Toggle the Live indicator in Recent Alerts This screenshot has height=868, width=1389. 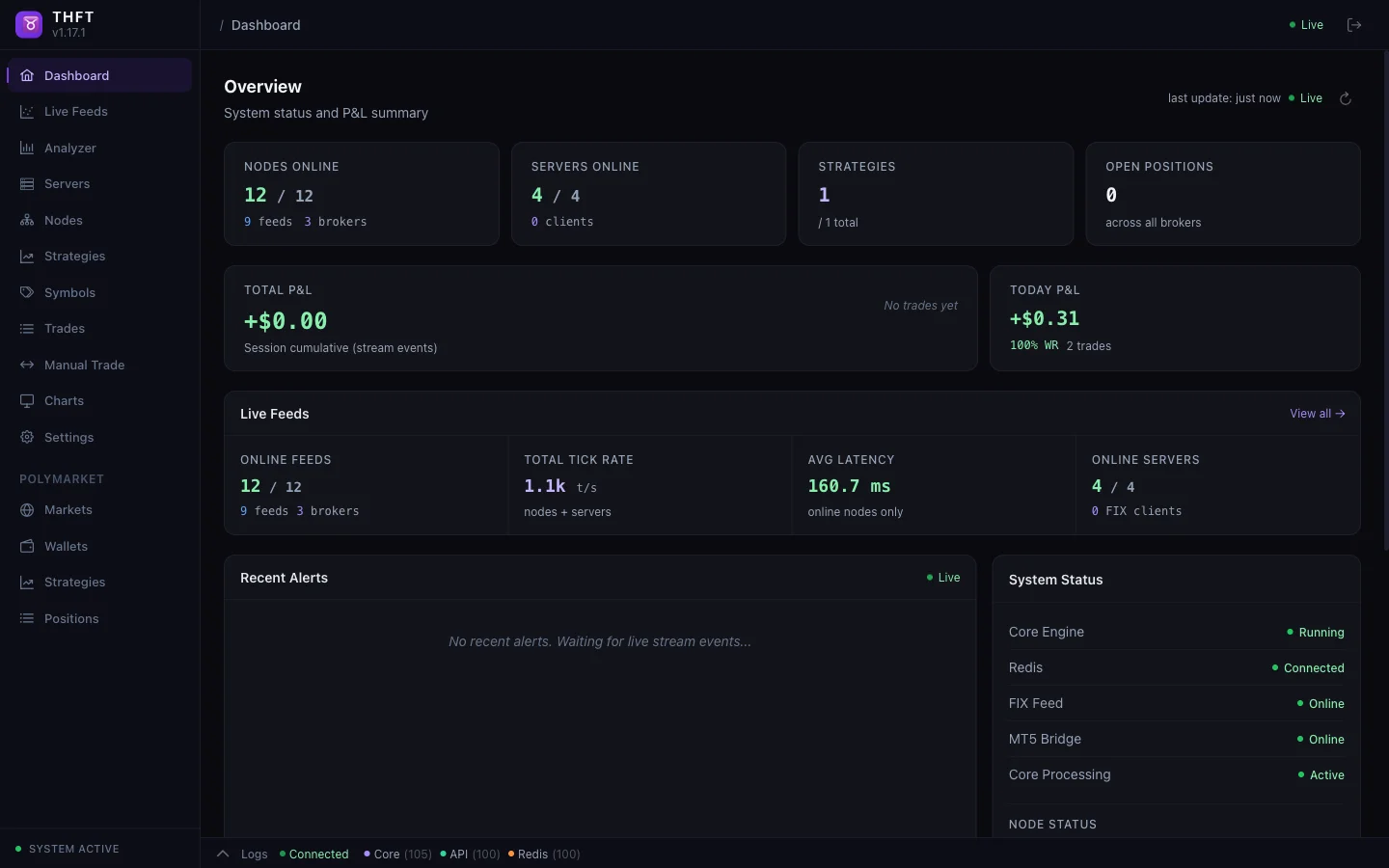point(942,578)
